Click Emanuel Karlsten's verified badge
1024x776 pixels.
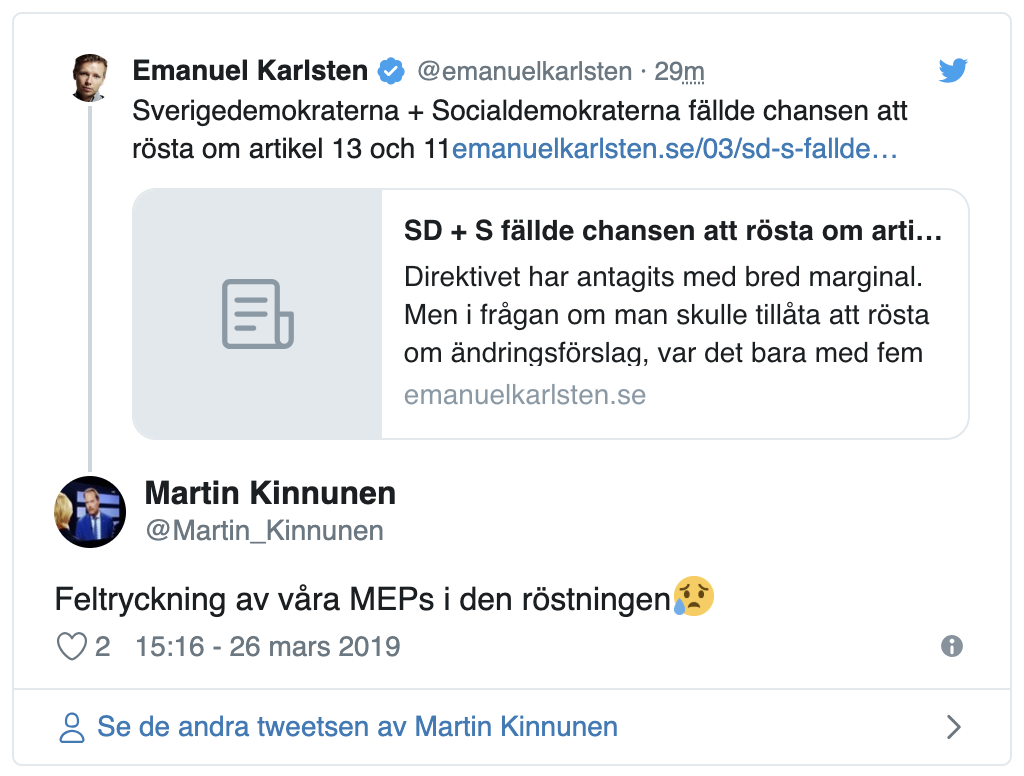point(391,71)
